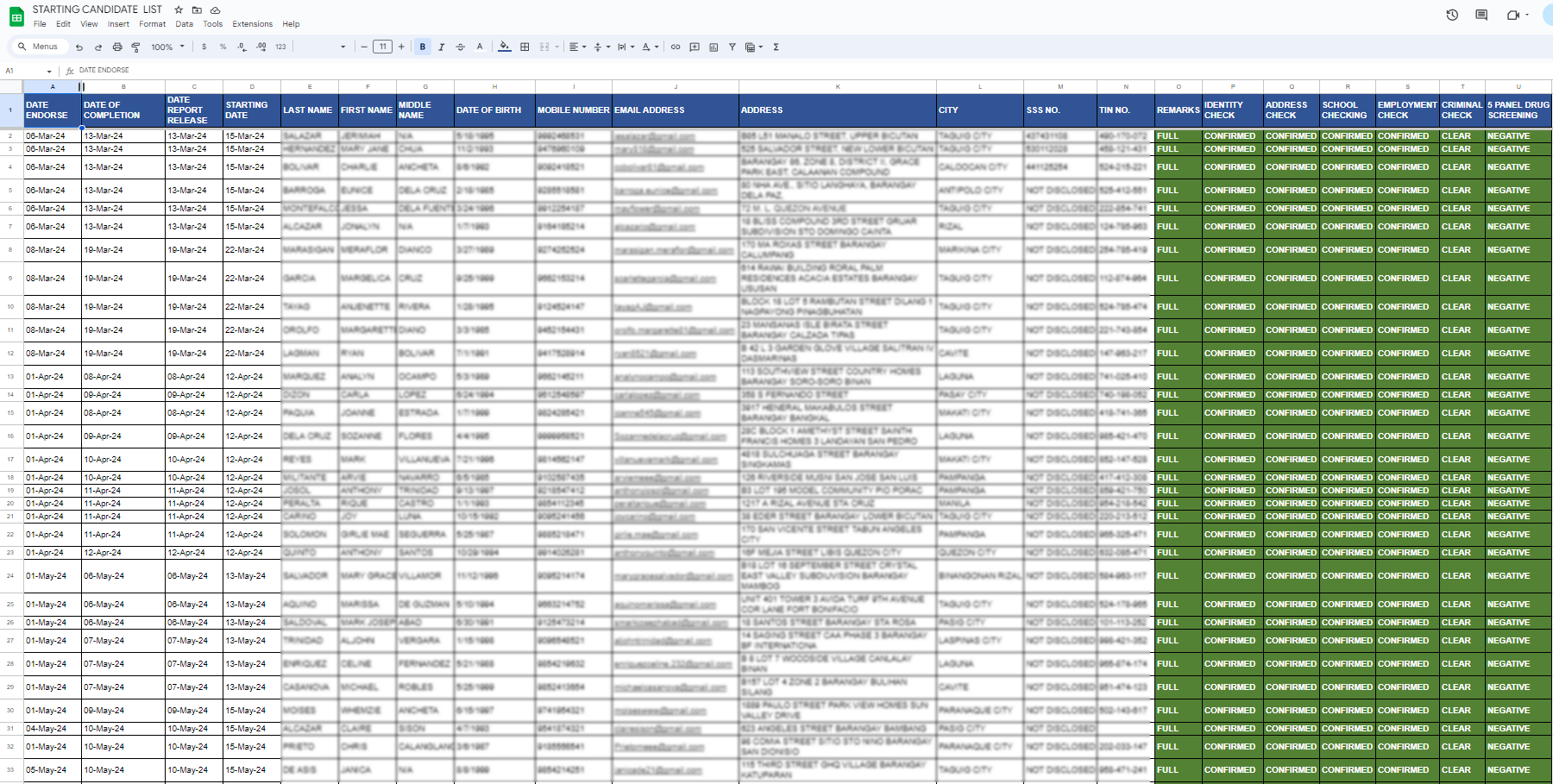
Task: Click the Name box showing A1
Action: [x=28, y=71]
